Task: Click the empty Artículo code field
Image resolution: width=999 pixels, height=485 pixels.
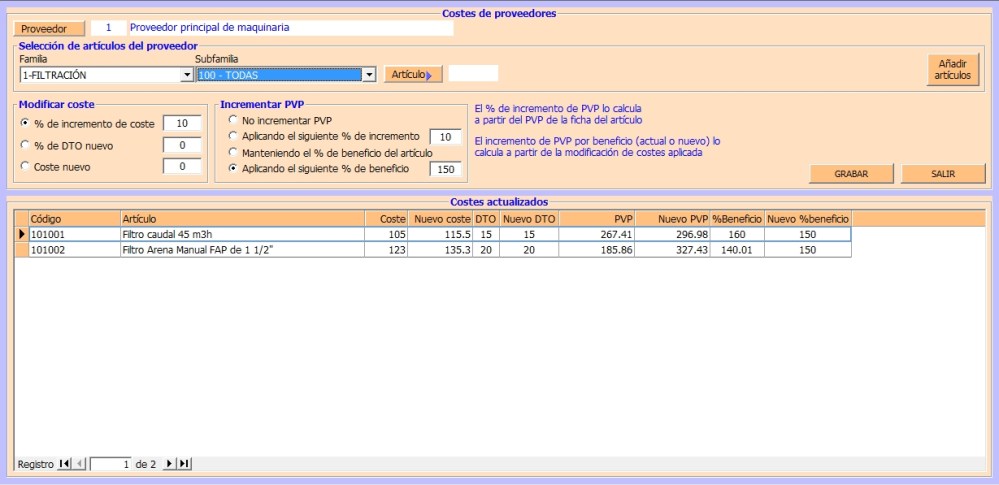Action: (x=473, y=73)
